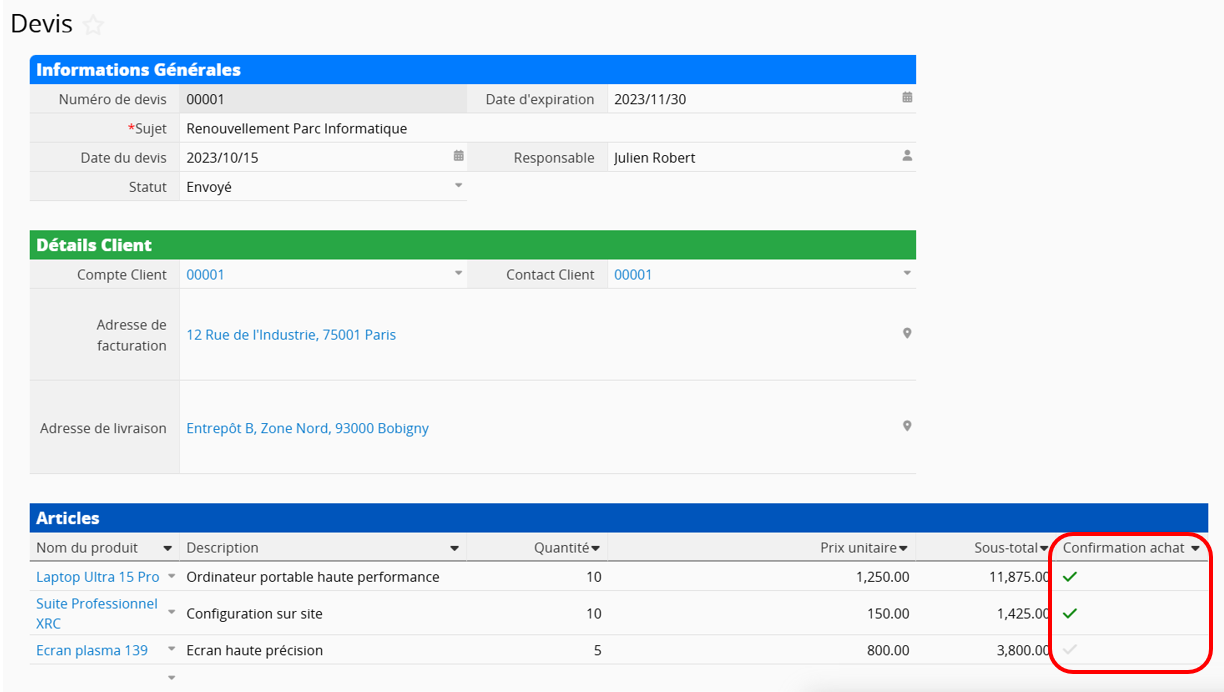Image resolution: width=1224 pixels, height=692 pixels.
Task: Open Prix unitaire column arrow
Action: 903,548
